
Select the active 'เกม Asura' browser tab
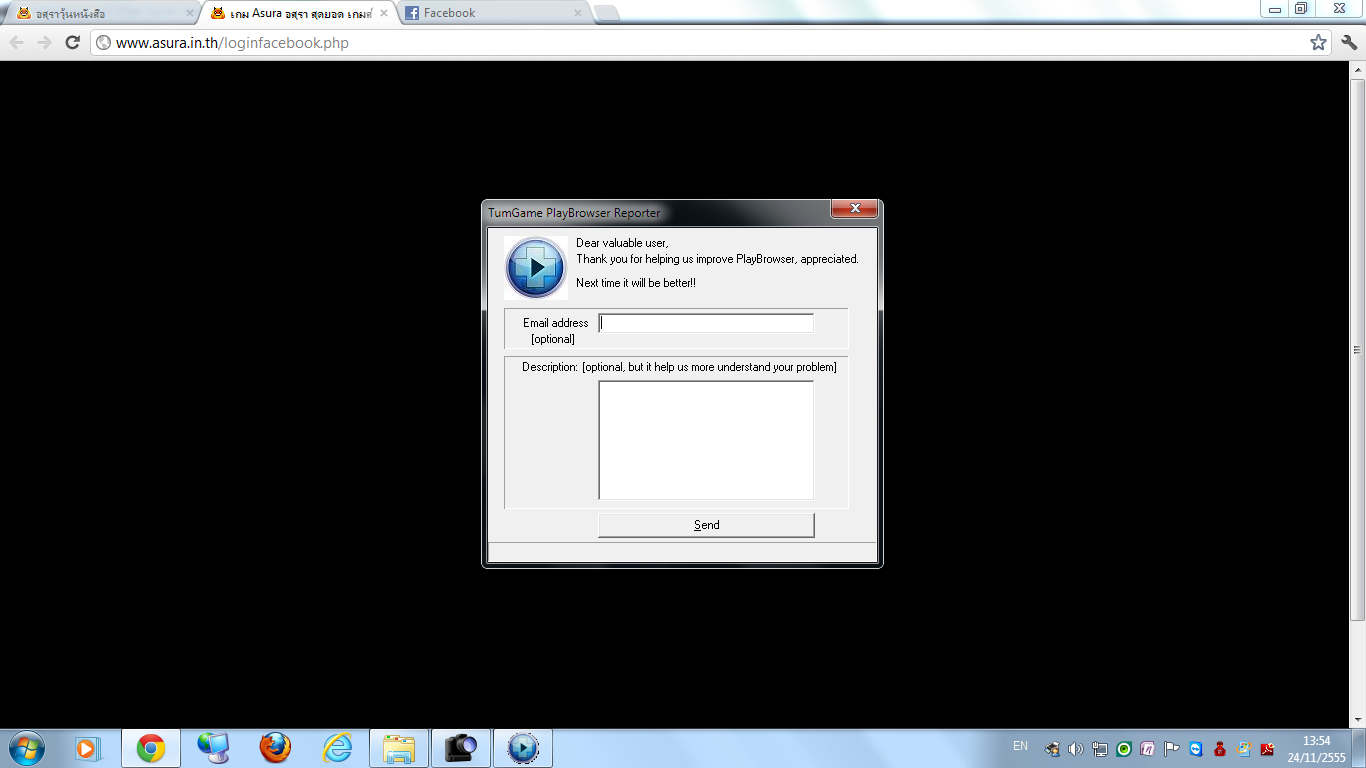tap(299, 13)
